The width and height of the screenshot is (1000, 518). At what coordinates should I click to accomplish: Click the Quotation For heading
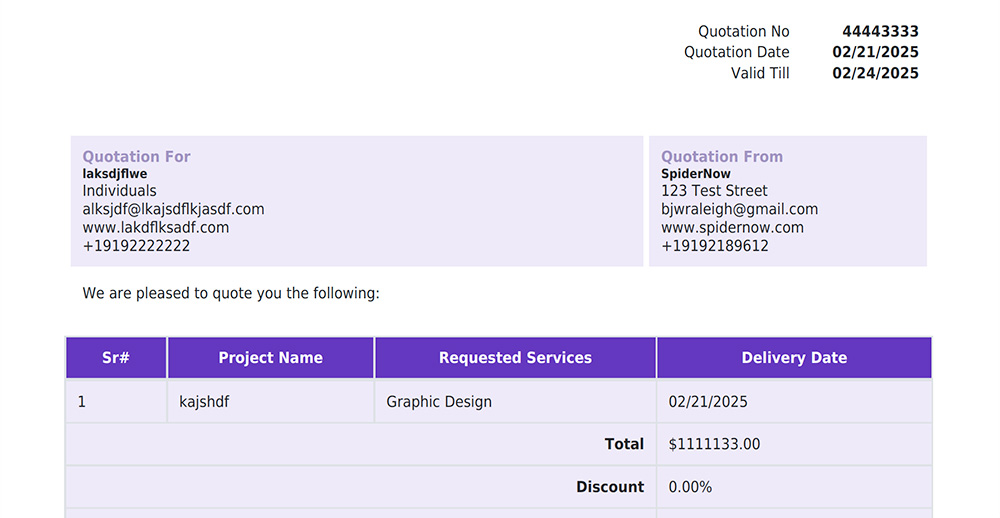coord(136,156)
